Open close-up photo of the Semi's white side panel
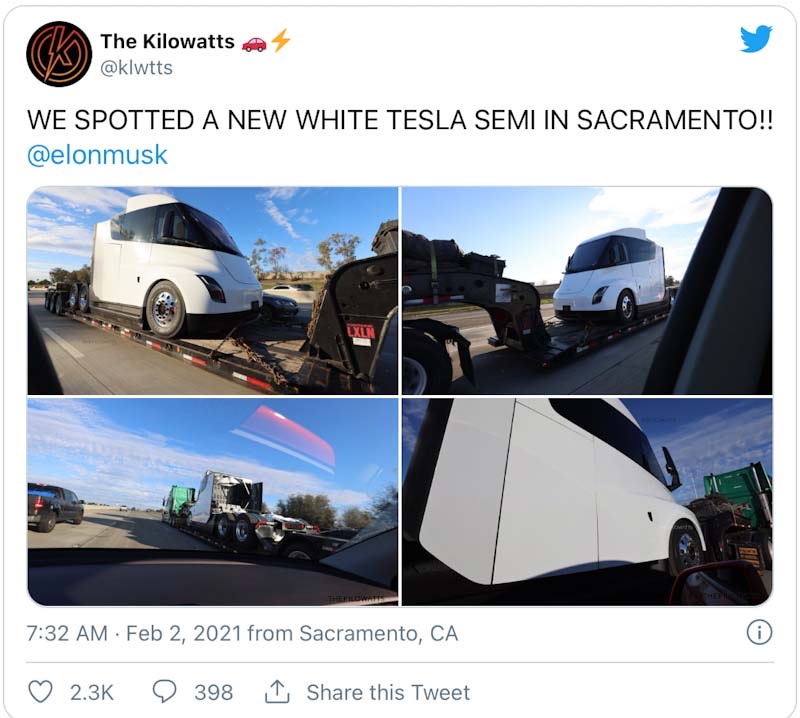 coord(587,502)
